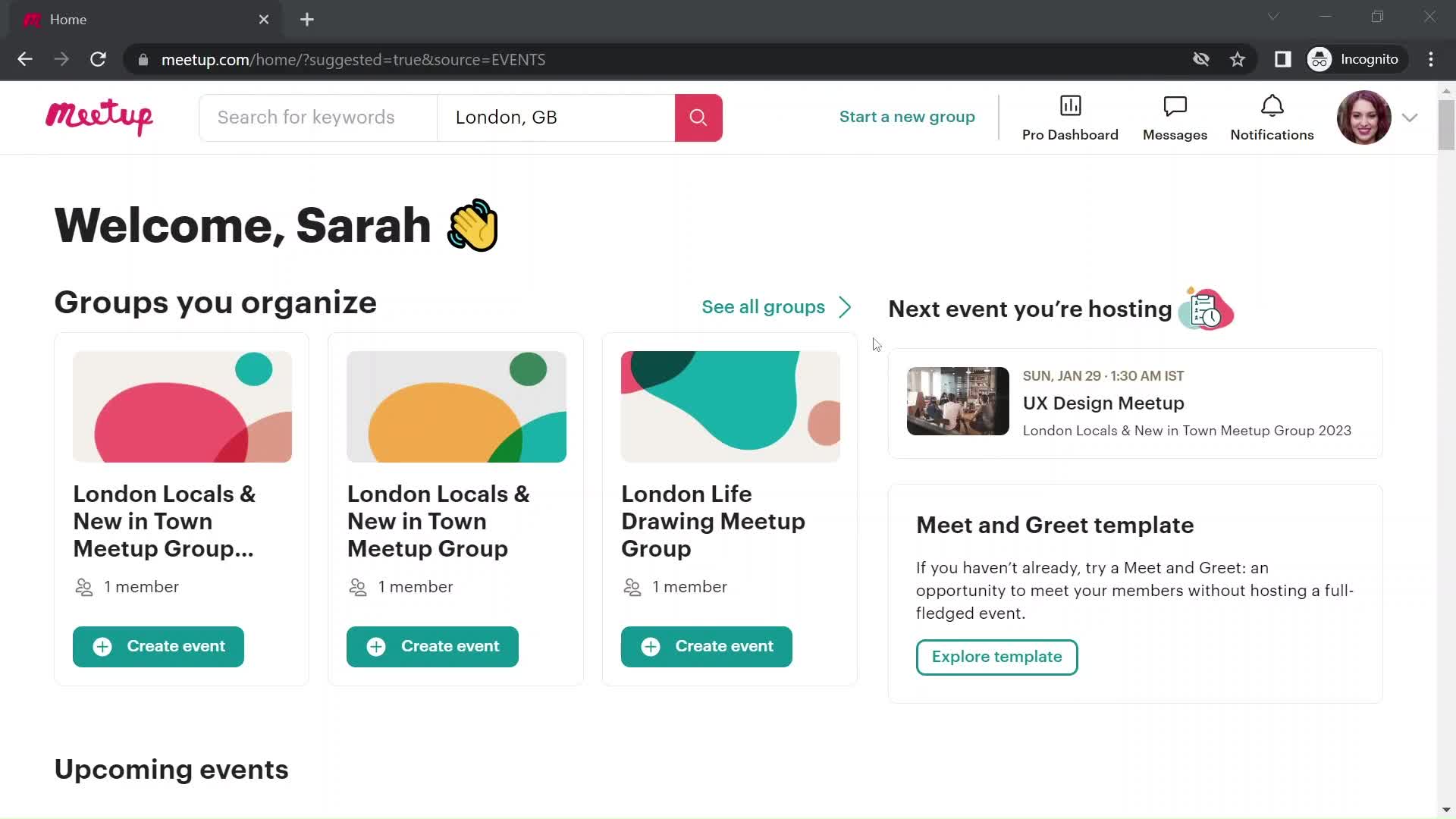The height and width of the screenshot is (819, 1456).
Task: Open Messages inbox
Action: pos(1176,117)
